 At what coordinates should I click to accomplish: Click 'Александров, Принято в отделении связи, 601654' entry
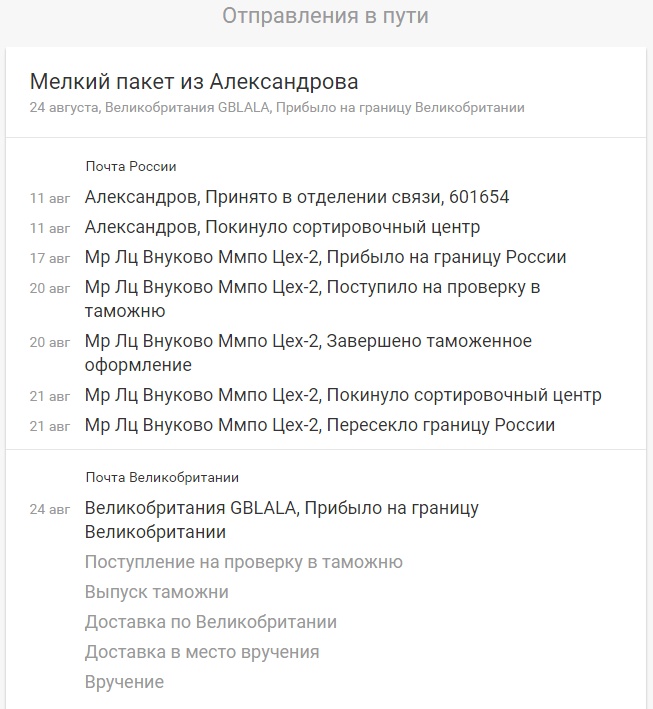297,197
